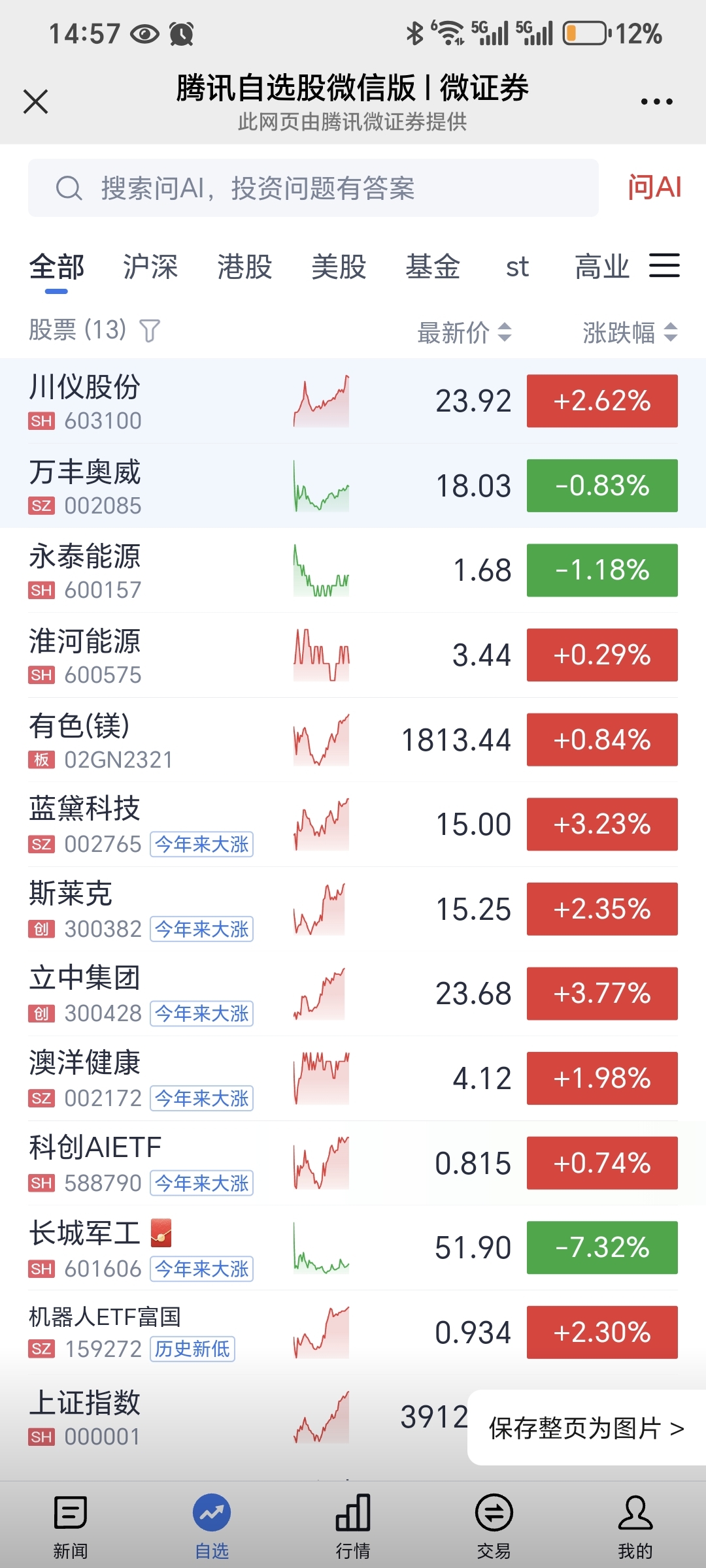Open 蓝黛科技 mini trend chart

[321, 825]
